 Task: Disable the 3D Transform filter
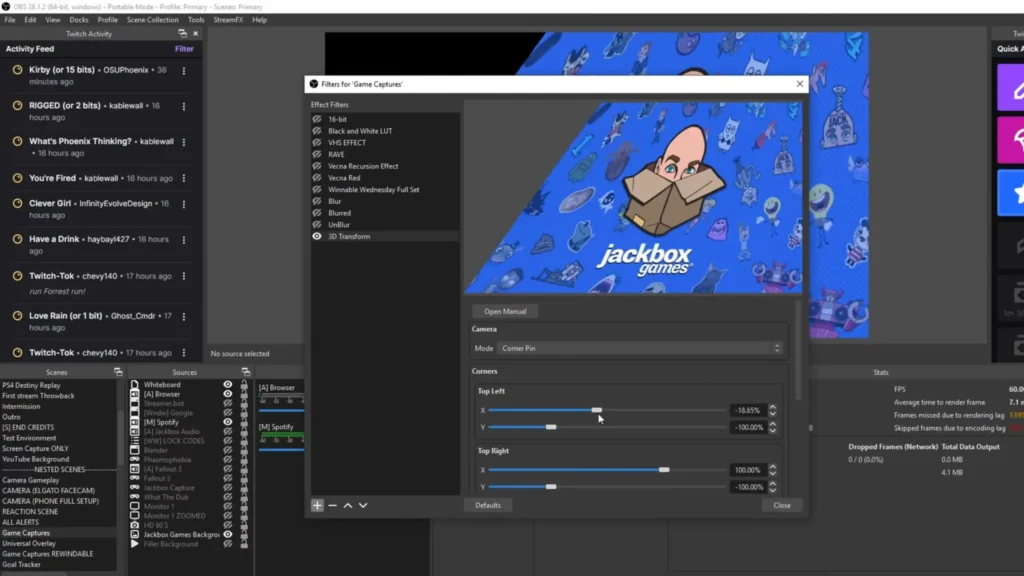[317, 236]
